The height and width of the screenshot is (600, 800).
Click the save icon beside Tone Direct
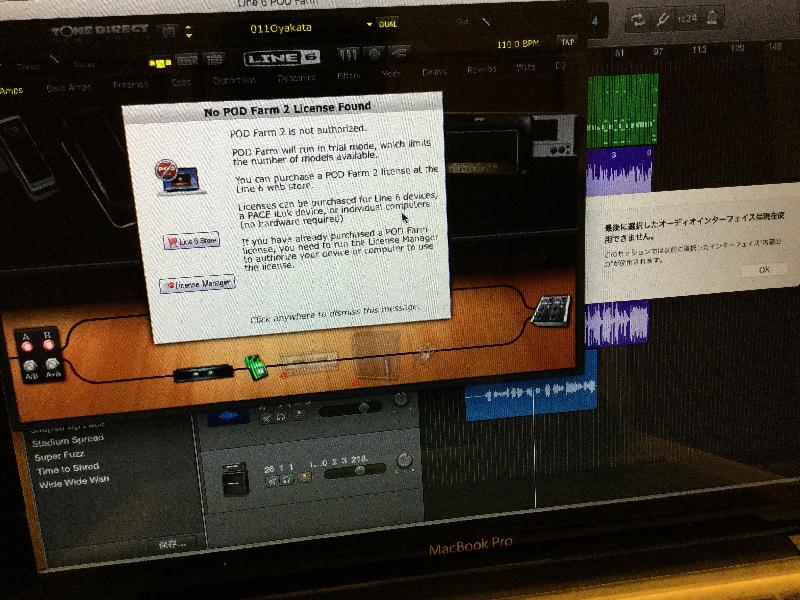(x=168, y=32)
